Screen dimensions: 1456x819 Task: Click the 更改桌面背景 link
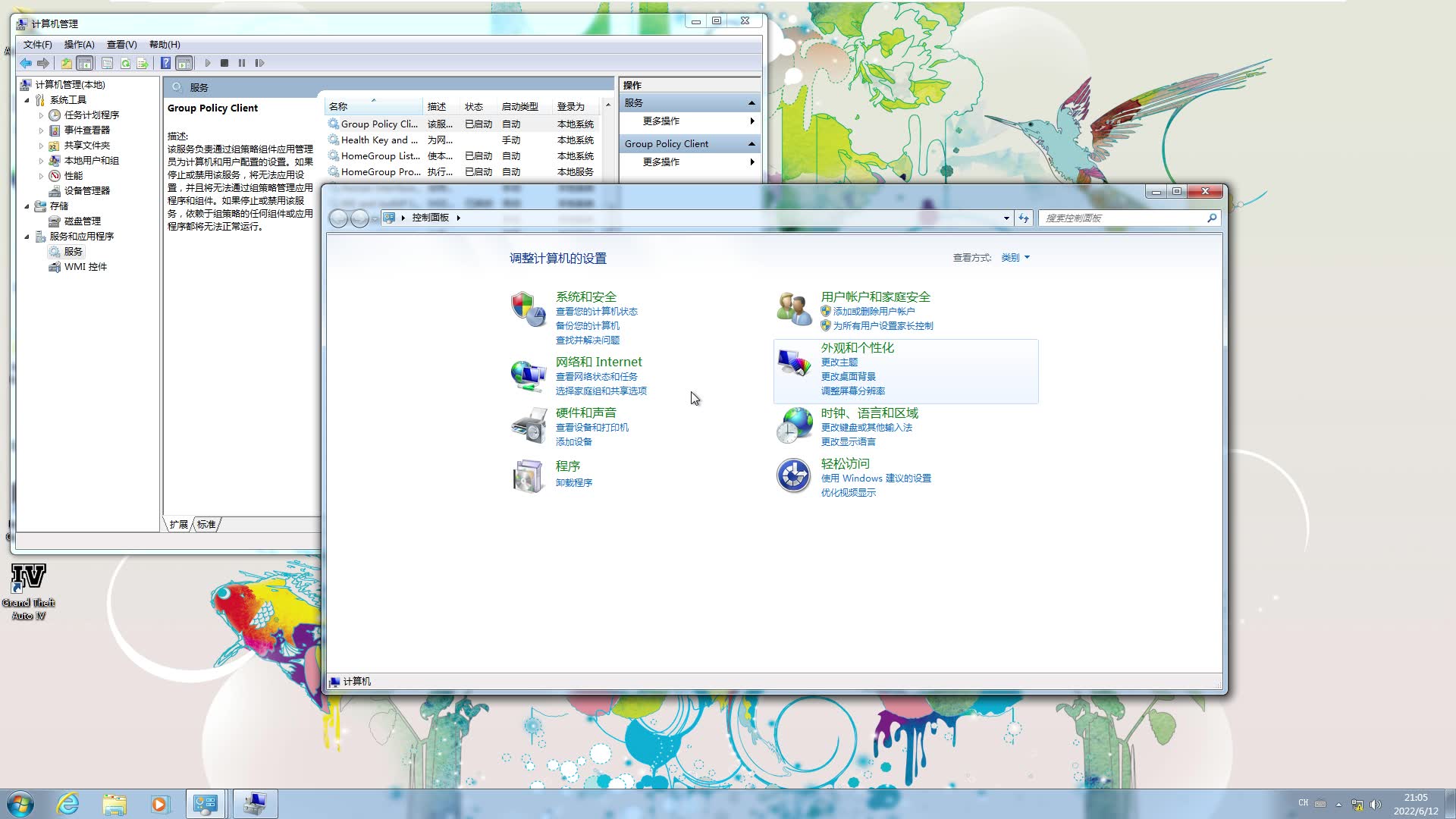(848, 376)
